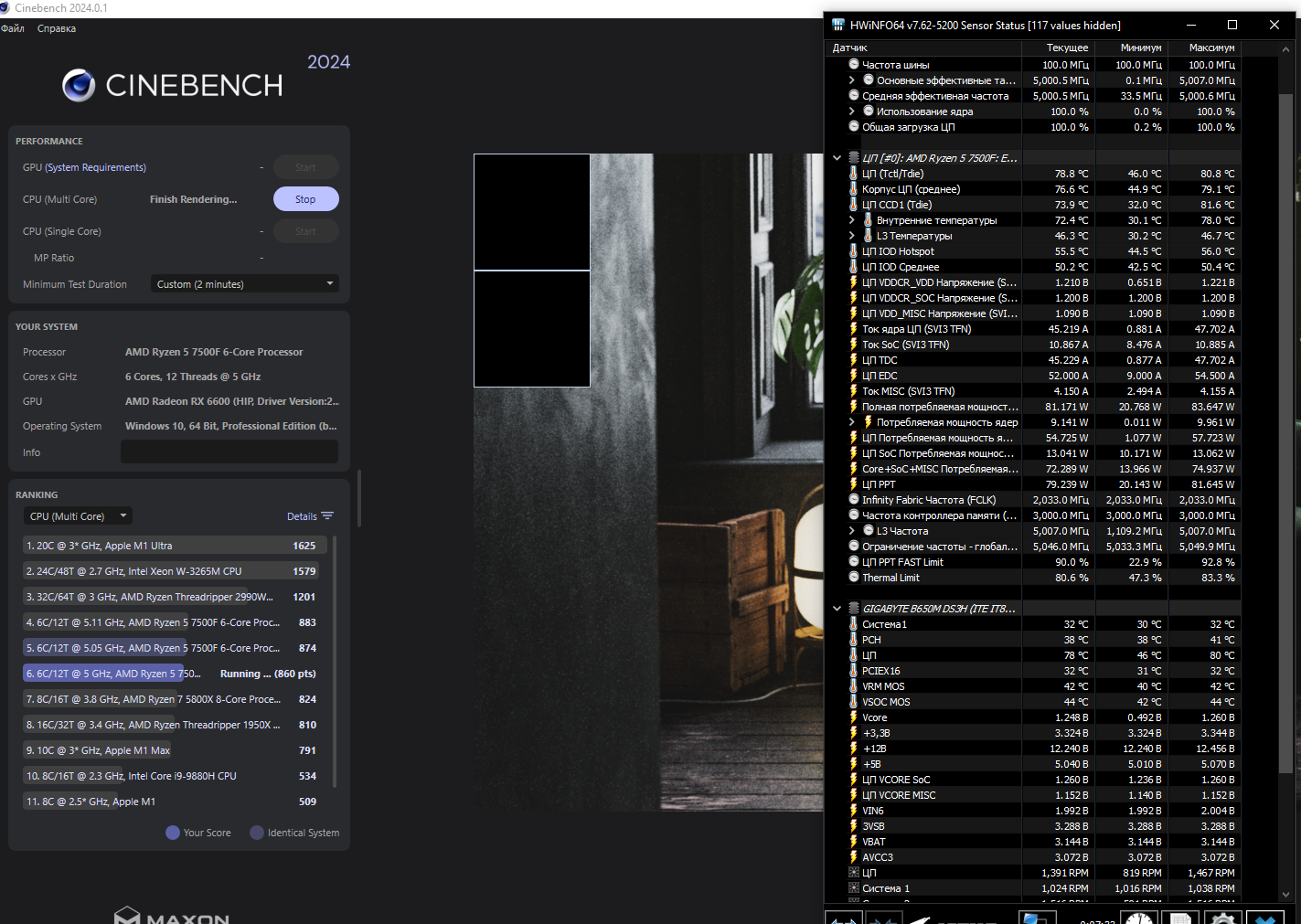The image size is (1301, 924).
Task: Click the Минимум column header
Action: click(1131, 48)
